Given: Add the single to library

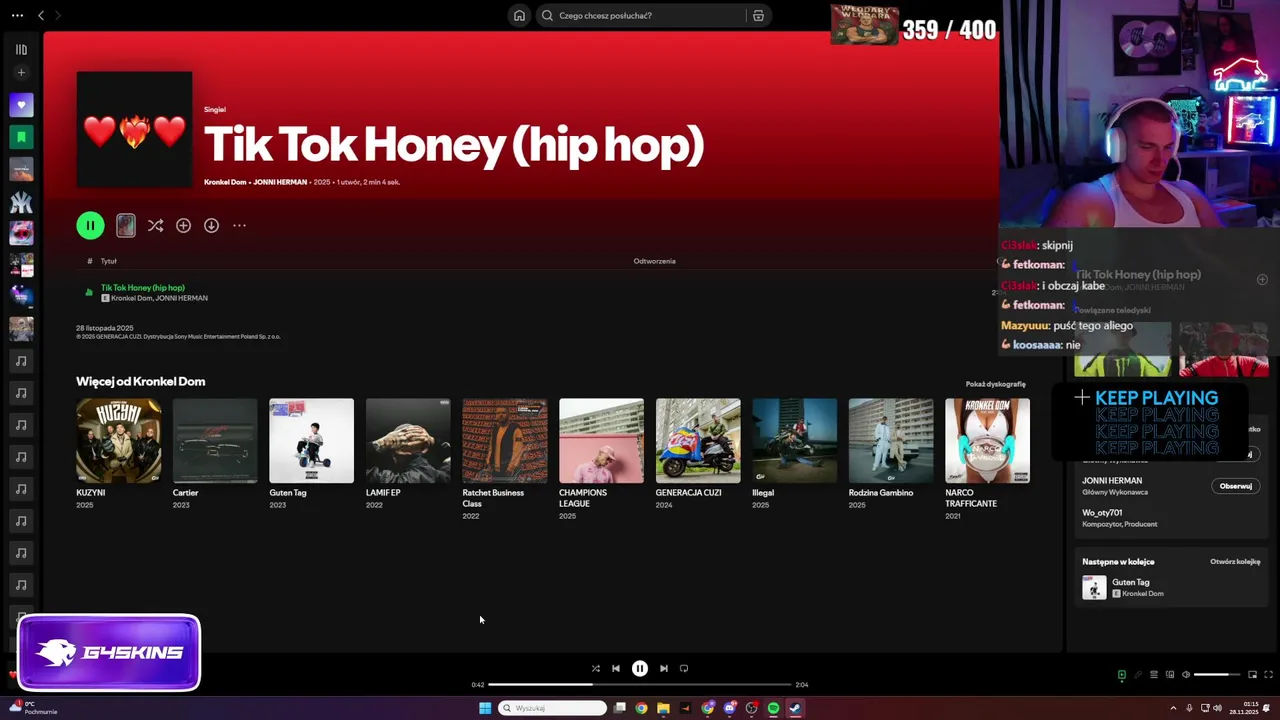Looking at the screenshot, I should (183, 225).
